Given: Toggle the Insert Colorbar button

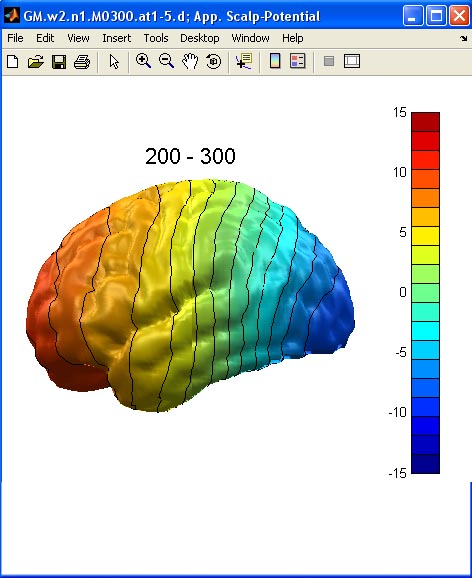Looking at the screenshot, I should point(275,61).
